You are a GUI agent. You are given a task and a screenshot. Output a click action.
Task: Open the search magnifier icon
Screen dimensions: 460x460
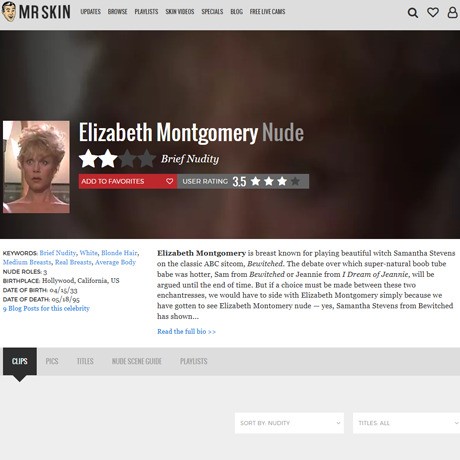click(x=413, y=13)
